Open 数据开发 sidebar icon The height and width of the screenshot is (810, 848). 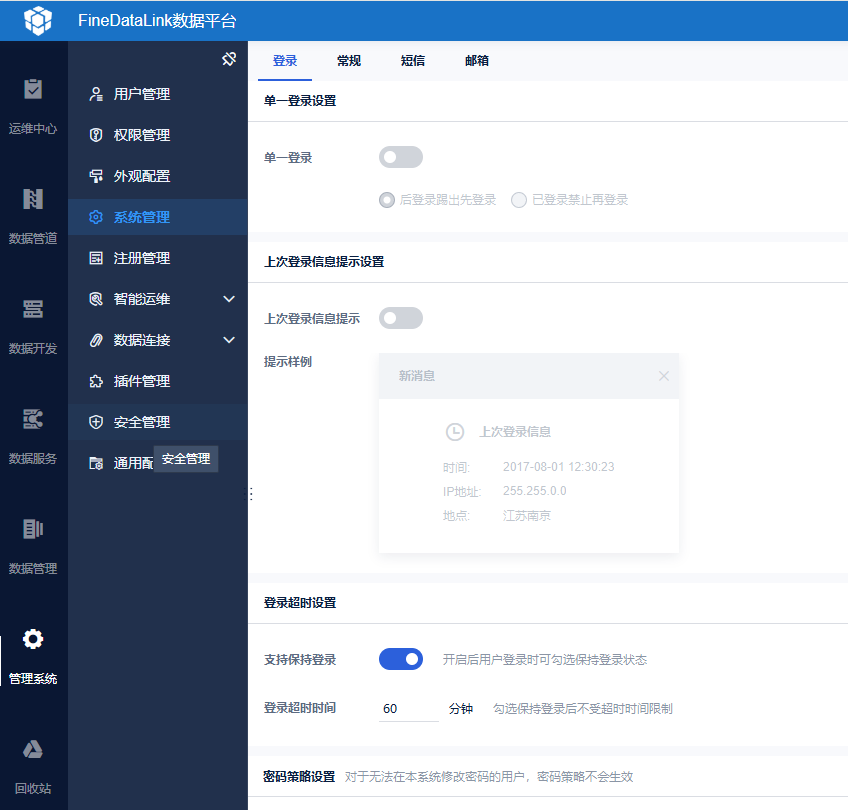pos(33,309)
